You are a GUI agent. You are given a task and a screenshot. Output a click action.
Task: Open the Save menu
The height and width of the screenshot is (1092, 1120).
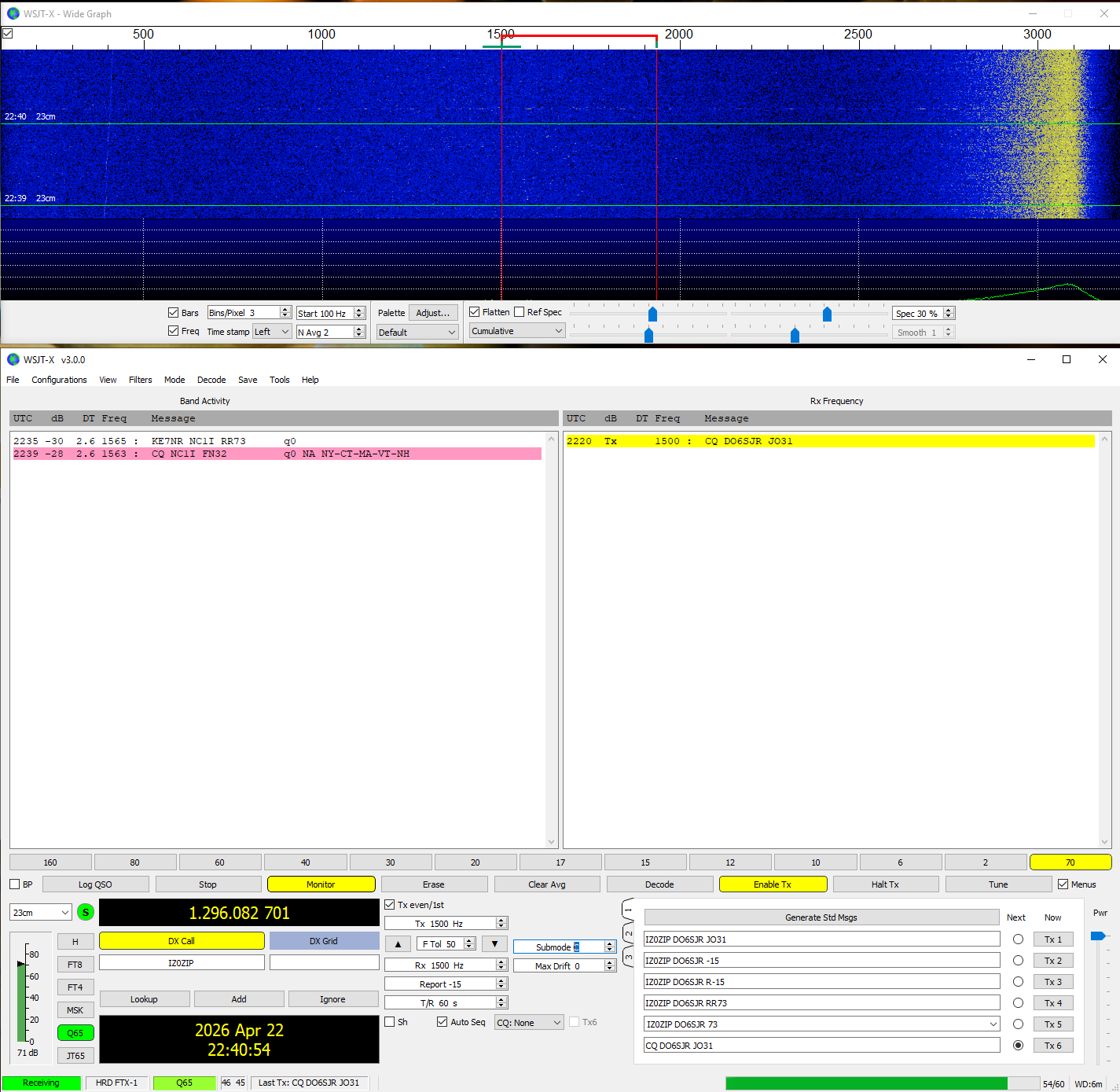pyautogui.click(x=248, y=380)
